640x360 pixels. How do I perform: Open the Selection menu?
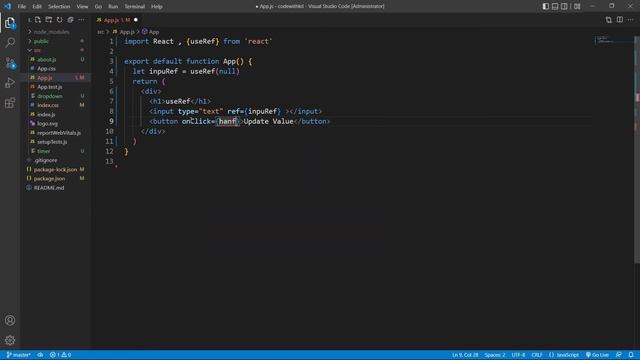point(59,7)
